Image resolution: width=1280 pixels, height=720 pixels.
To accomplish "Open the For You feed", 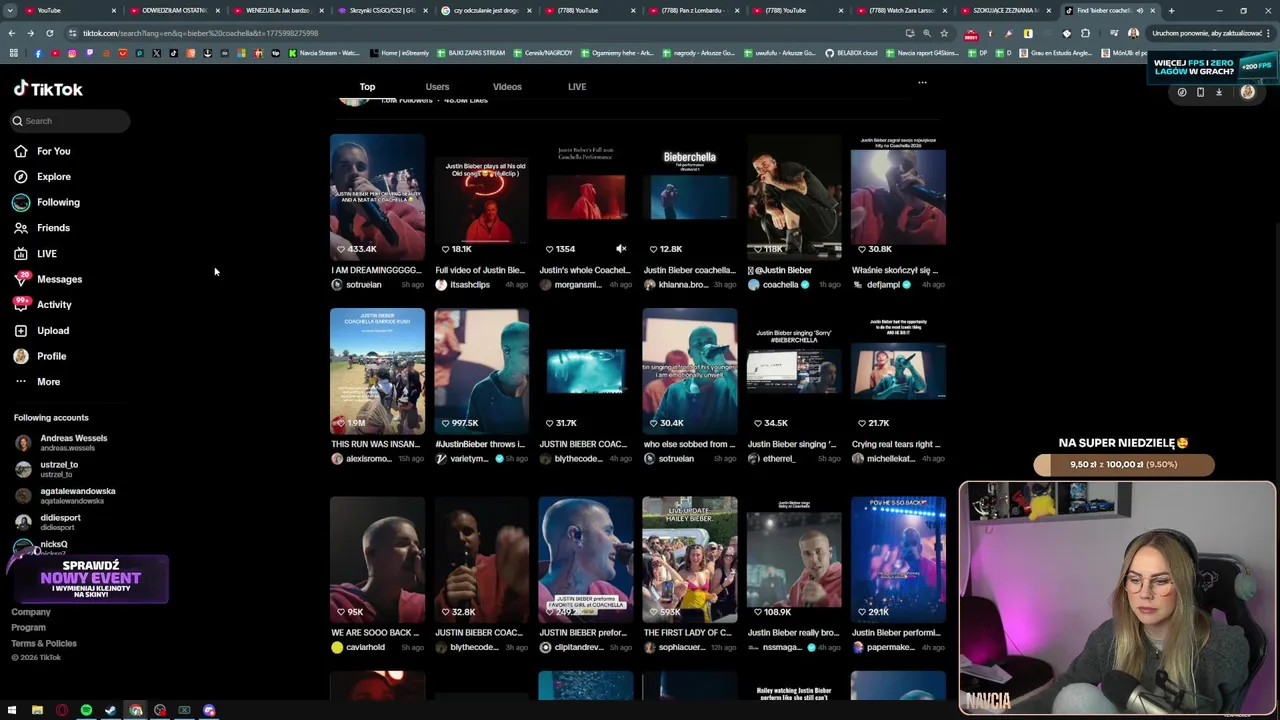I will tap(42, 151).
